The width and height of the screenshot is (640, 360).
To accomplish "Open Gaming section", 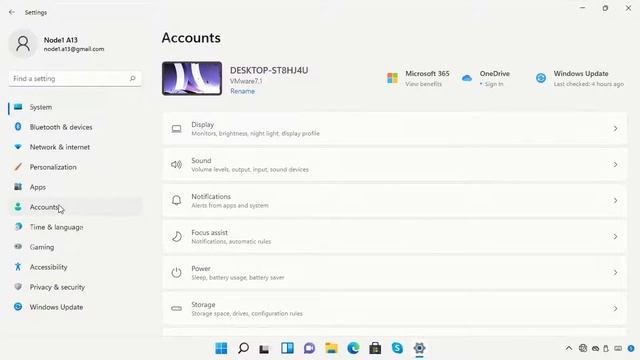I will coord(75,247).
